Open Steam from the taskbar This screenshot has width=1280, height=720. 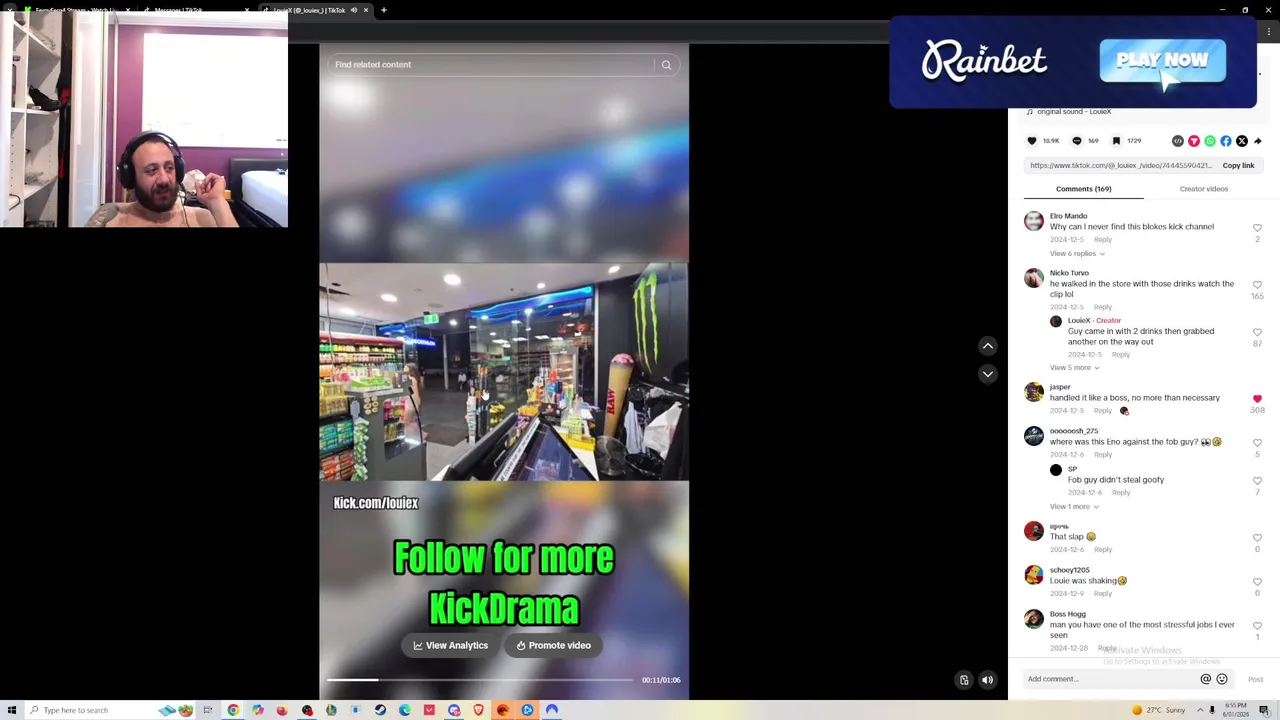pyautogui.click(x=380, y=711)
